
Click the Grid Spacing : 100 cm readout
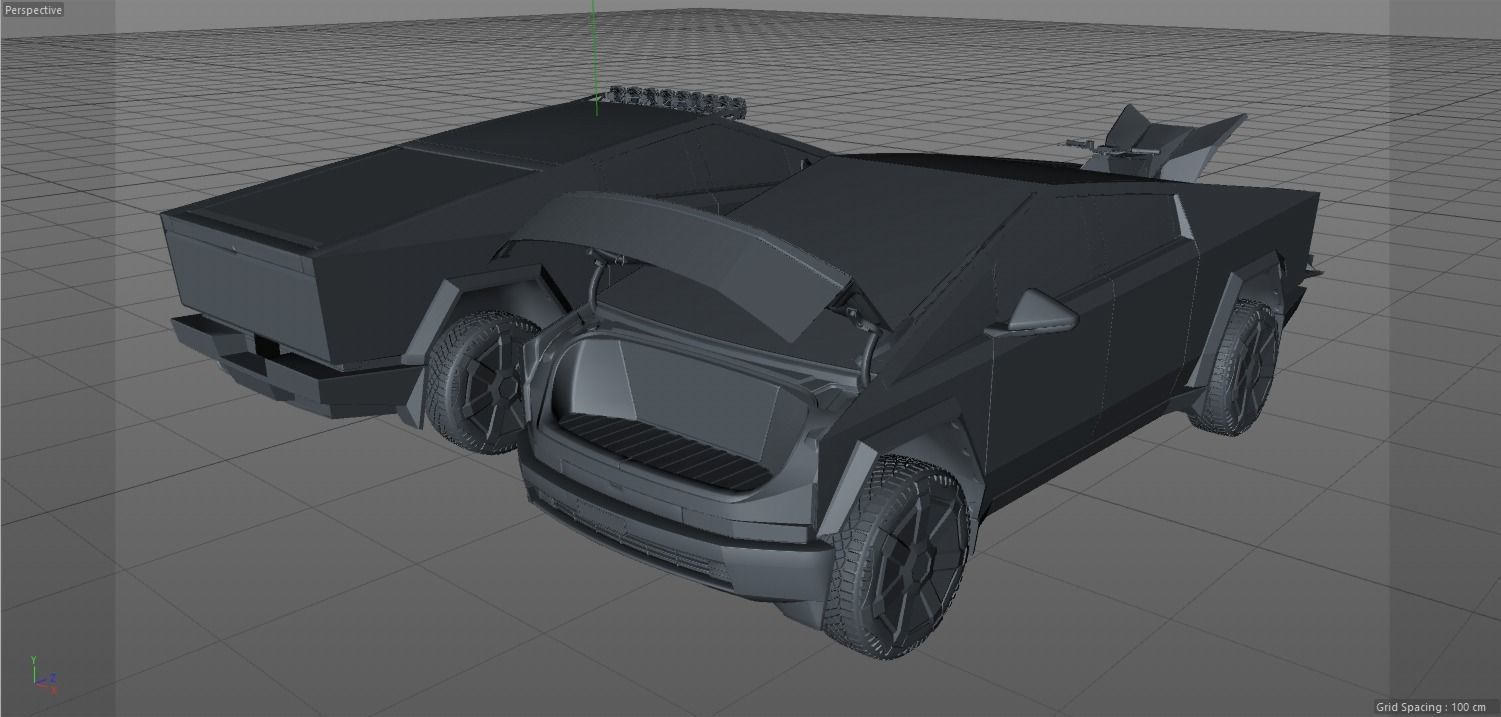(1431, 707)
